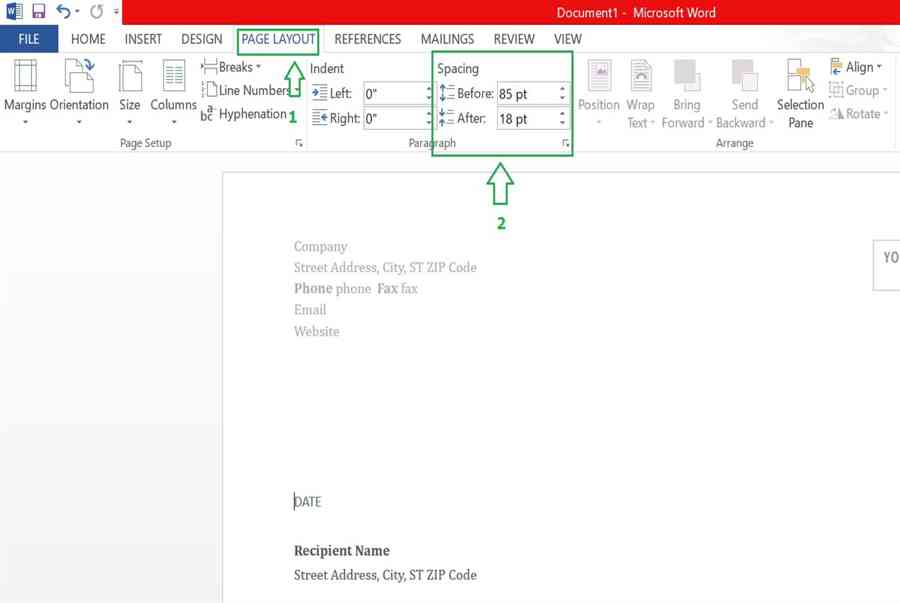Open the Margins options

click(x=25, y=92)
